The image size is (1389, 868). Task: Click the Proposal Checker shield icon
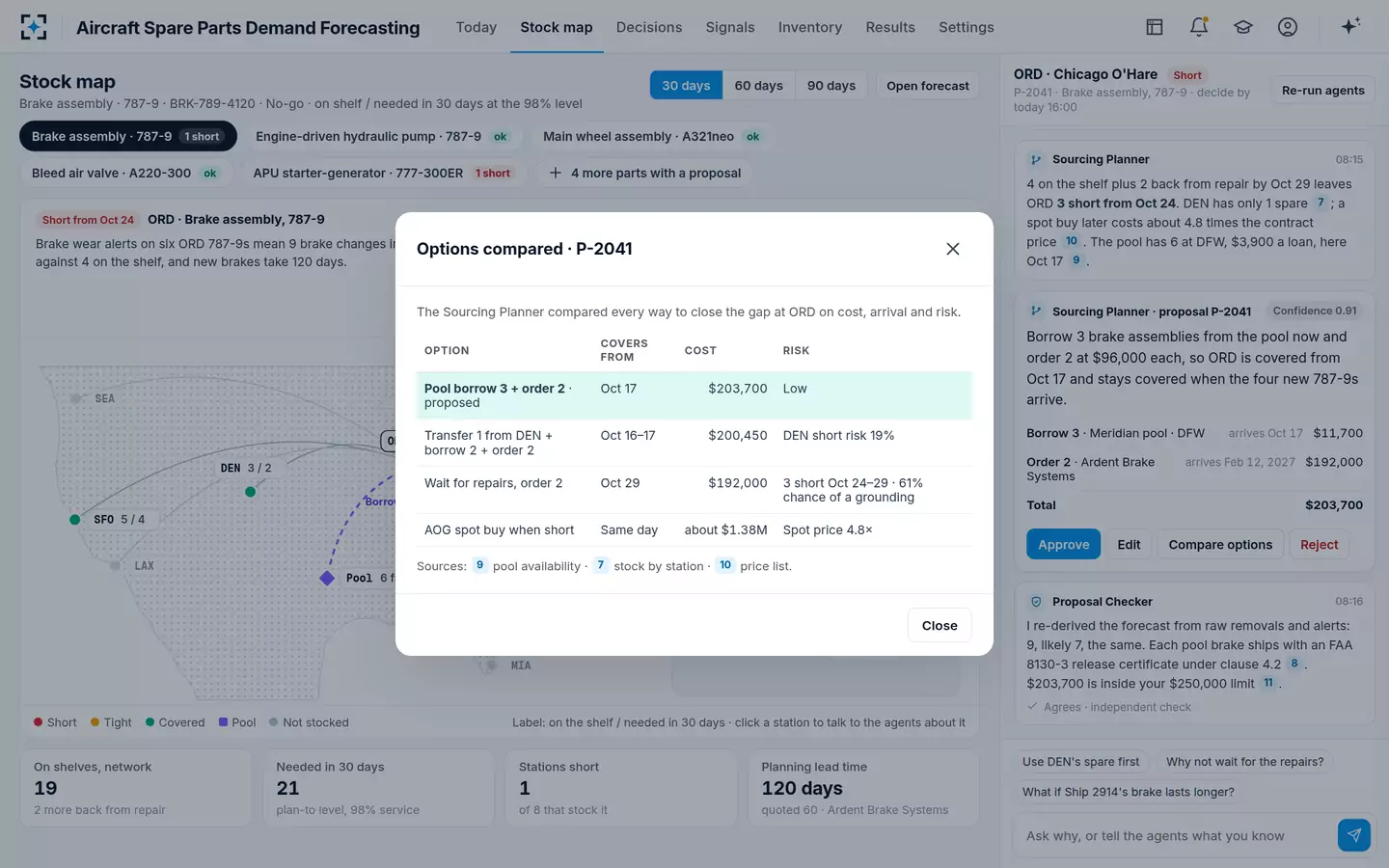(x=1036, y=602)
